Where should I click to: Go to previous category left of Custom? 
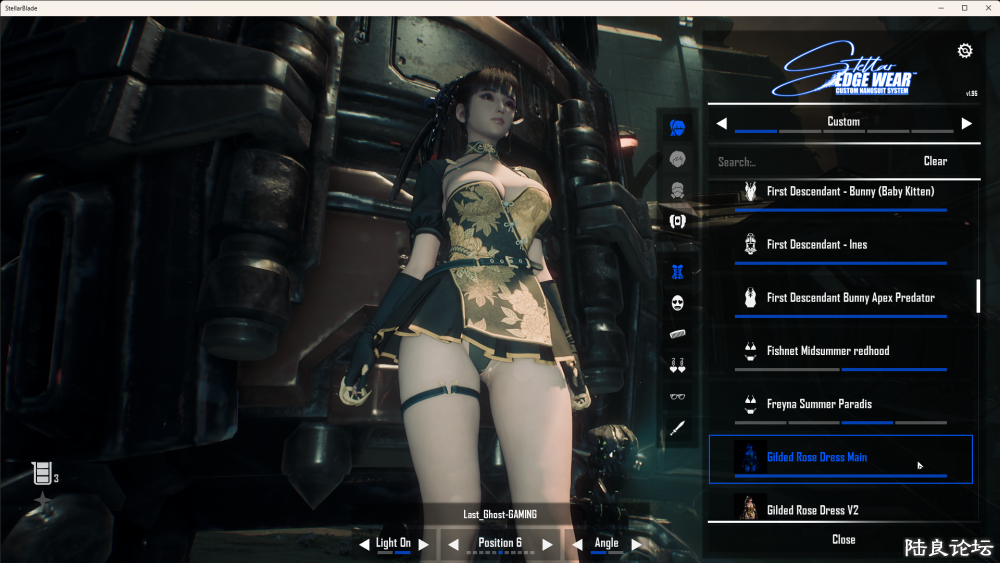click(x=721, y=123)
